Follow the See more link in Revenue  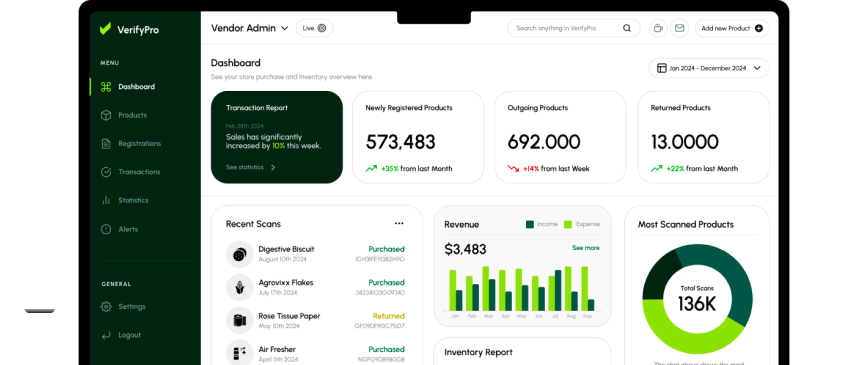pos(586,248)
